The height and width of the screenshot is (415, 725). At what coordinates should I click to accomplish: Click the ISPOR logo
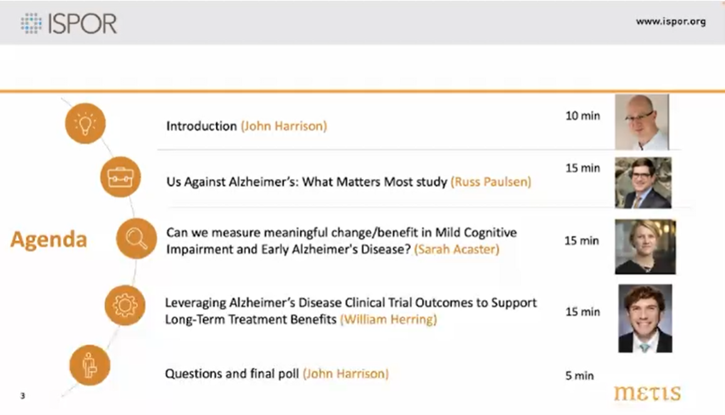coord(68,22)
